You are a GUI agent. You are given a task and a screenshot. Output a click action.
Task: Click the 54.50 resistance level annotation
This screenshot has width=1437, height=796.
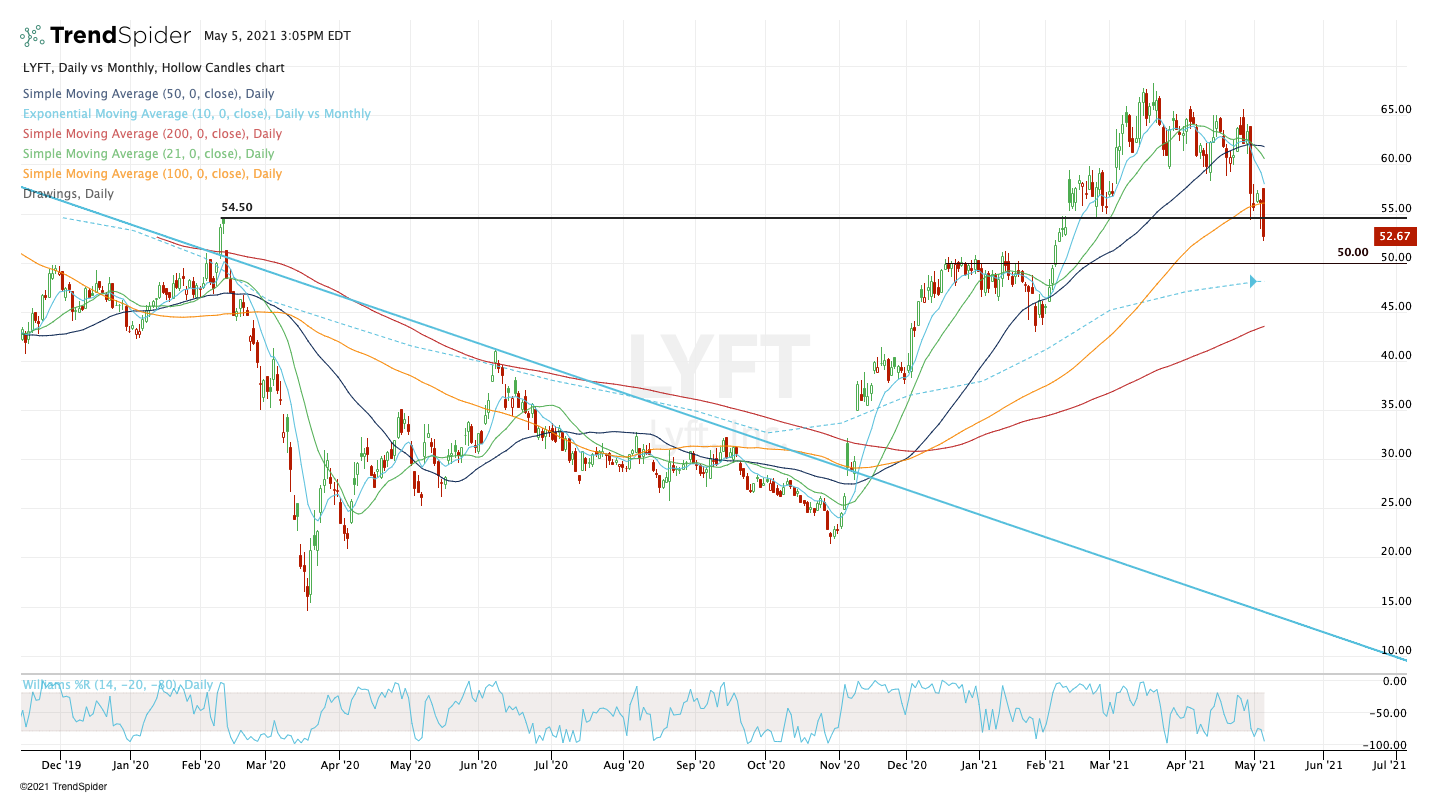coord(236,208)
